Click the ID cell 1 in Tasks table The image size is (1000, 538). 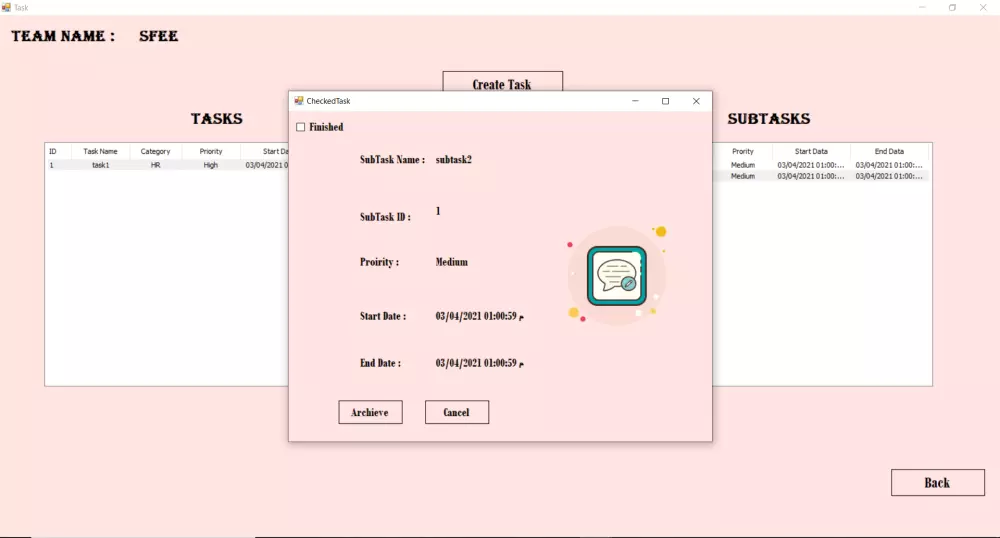(52, 165)
